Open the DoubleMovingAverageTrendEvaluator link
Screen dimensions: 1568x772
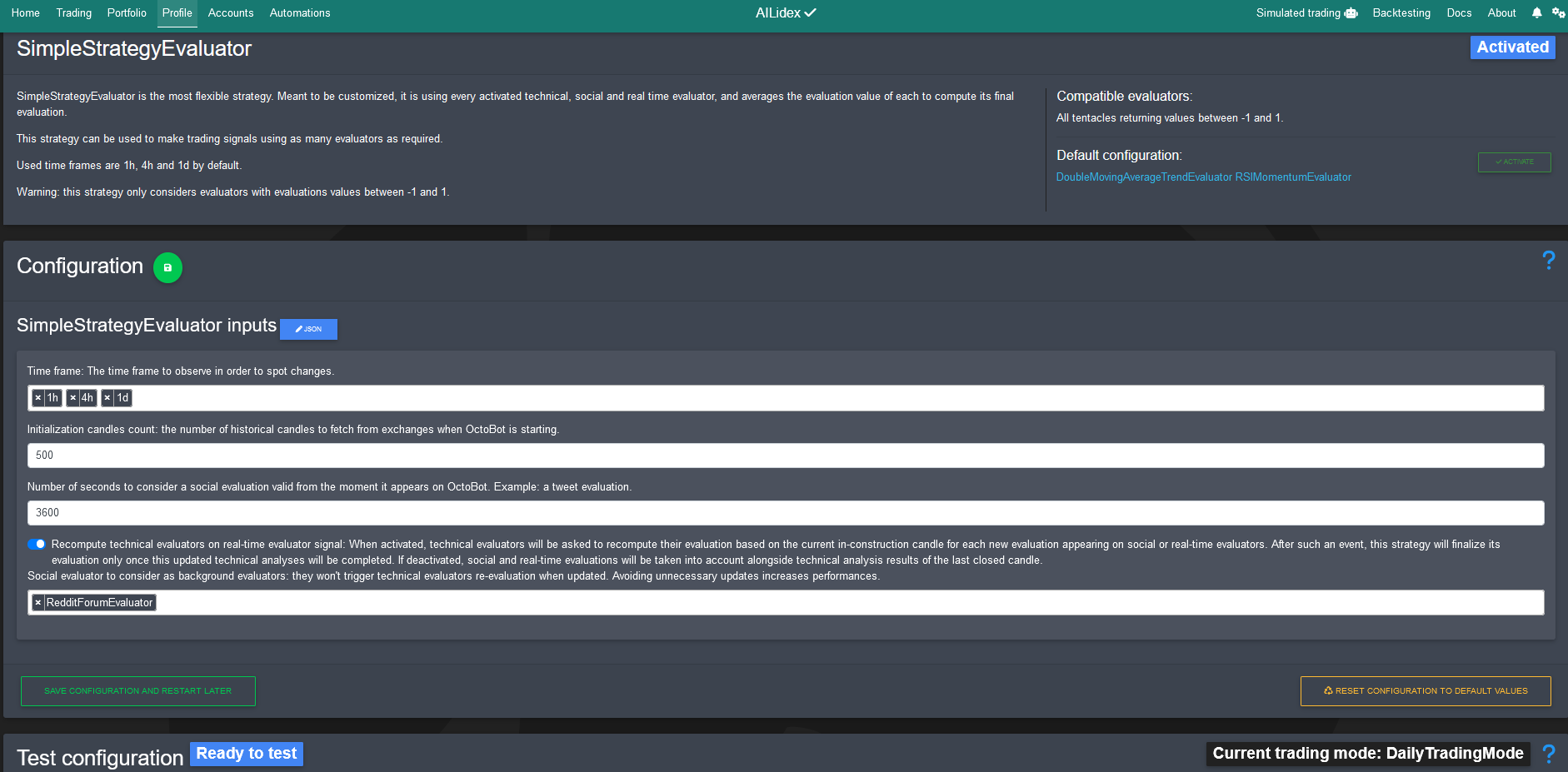tap(1144, 177)
